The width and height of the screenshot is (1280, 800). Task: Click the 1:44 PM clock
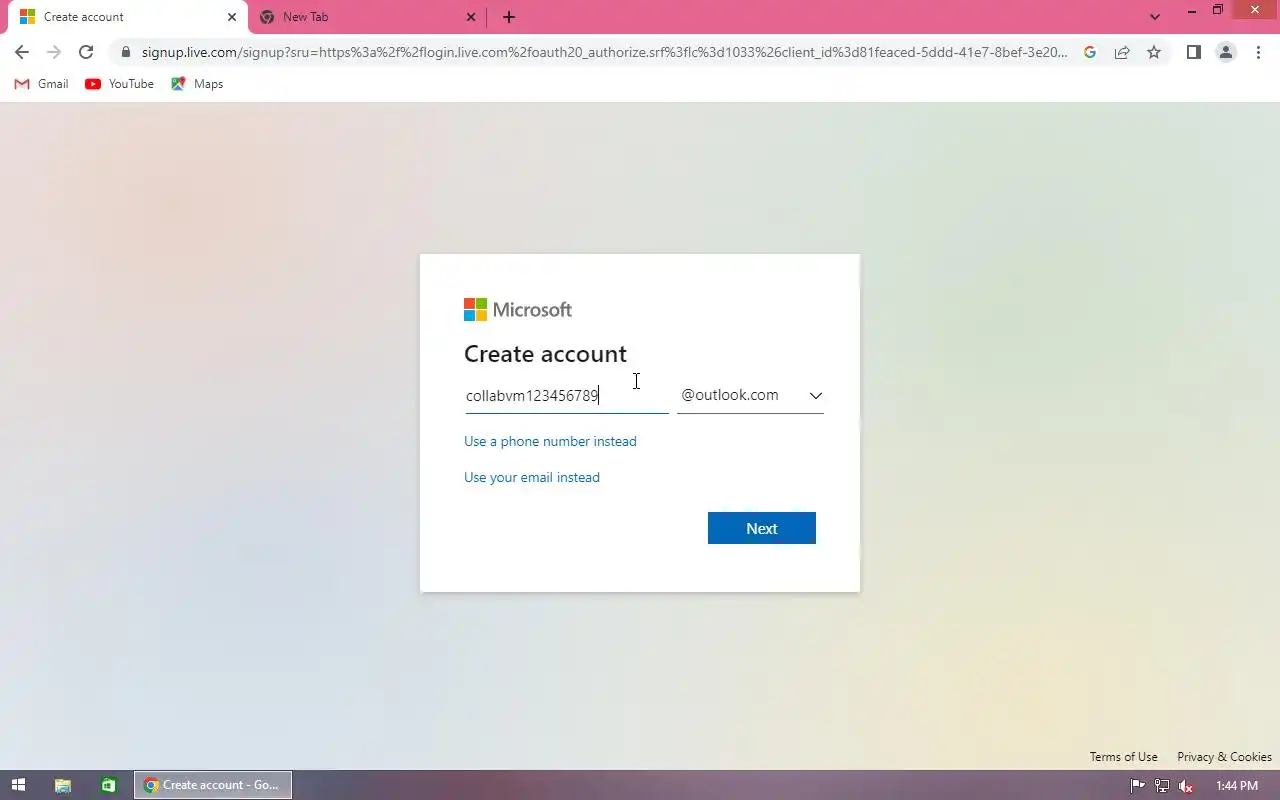pos(1237,786)
